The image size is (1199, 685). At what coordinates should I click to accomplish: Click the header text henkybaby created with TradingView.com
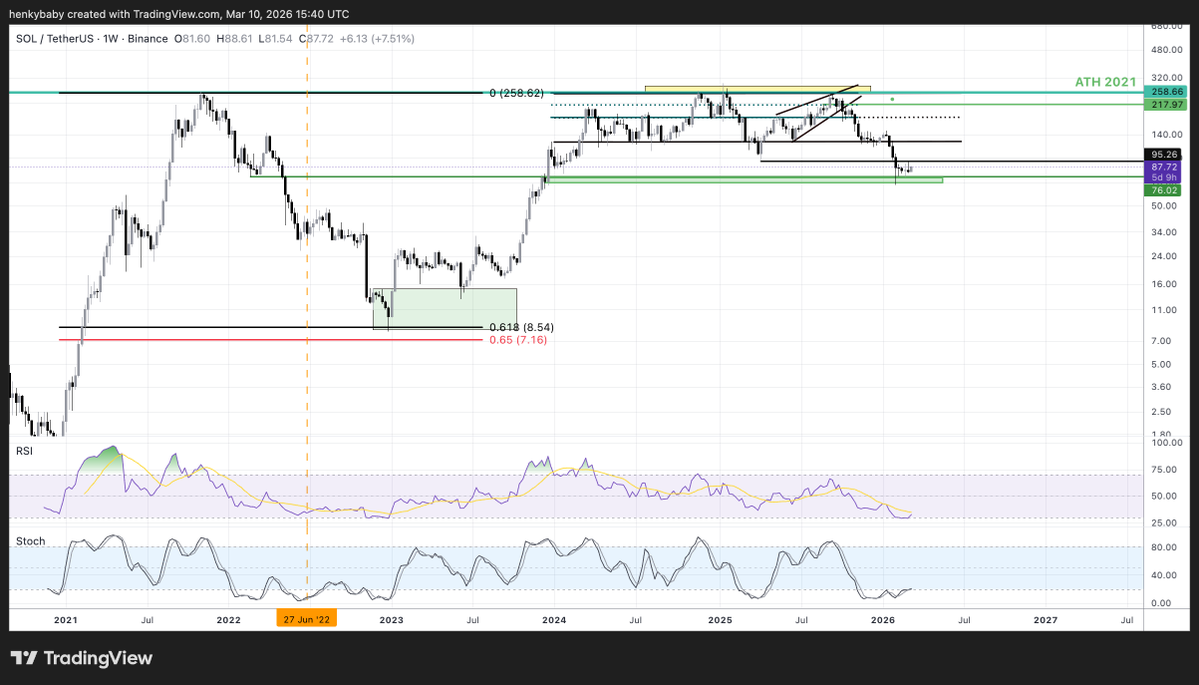pyautogui.click(x=115, y=15)
